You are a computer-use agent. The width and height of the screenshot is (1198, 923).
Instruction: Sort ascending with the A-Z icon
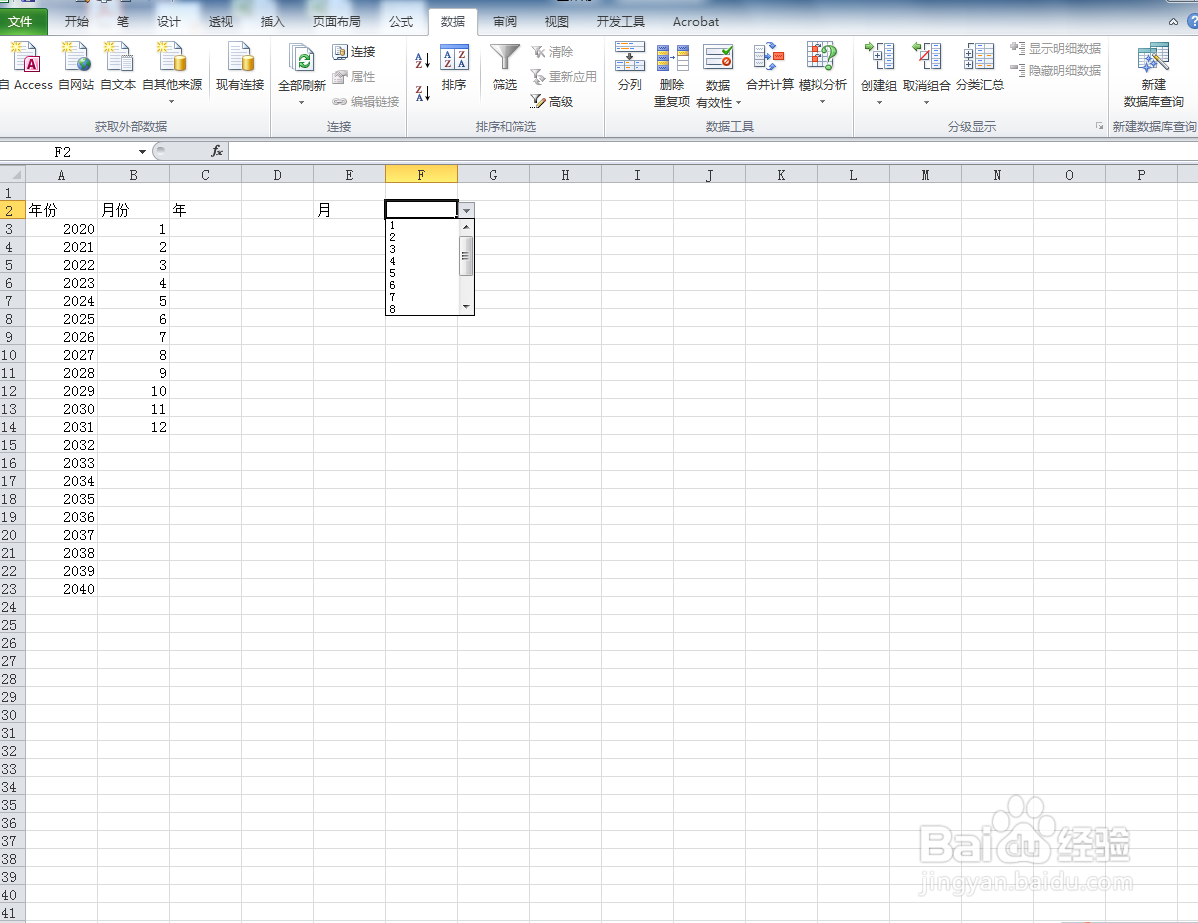tap(423, 60)
